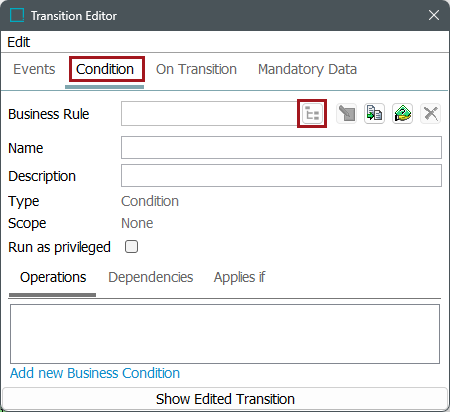
Task: Select the Condition tab
Action: tap(105, 69)
